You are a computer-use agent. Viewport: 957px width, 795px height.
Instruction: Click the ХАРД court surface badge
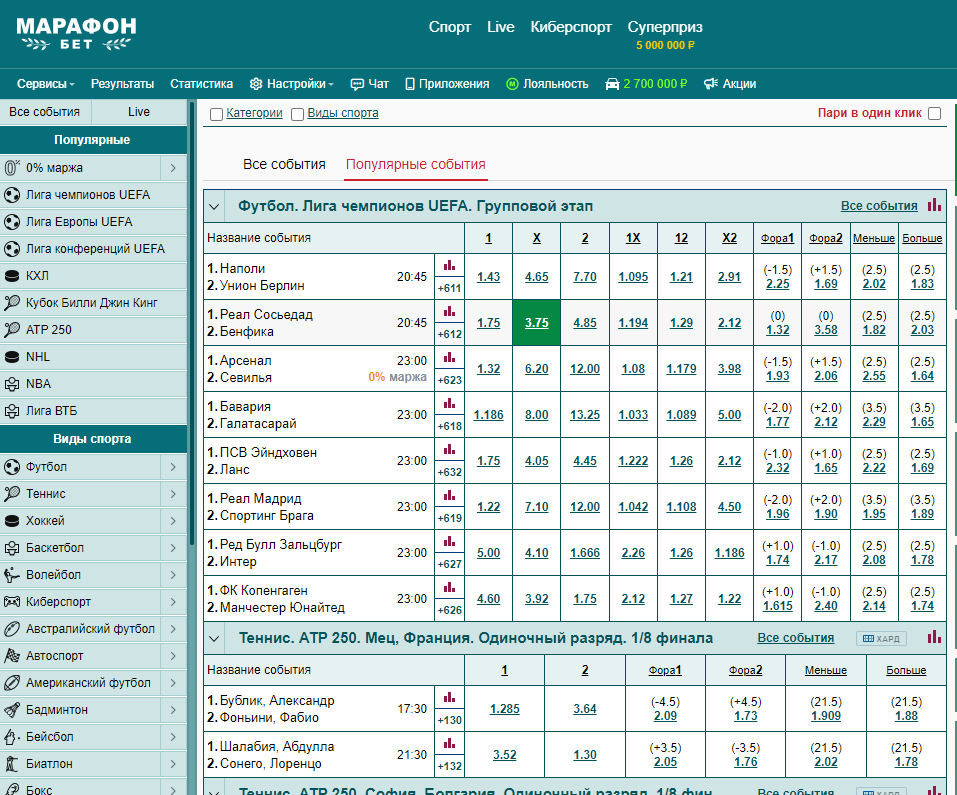click(x=881, y=639)
